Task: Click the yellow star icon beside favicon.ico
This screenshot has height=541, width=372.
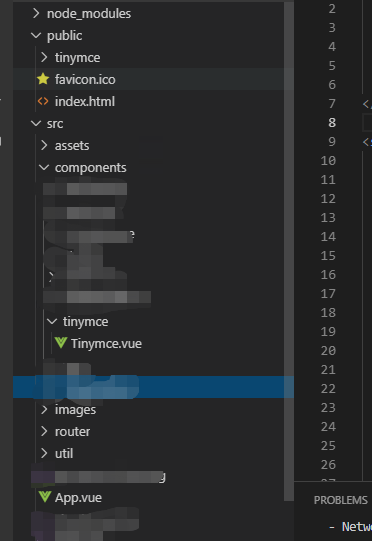Action: [43, 79]
